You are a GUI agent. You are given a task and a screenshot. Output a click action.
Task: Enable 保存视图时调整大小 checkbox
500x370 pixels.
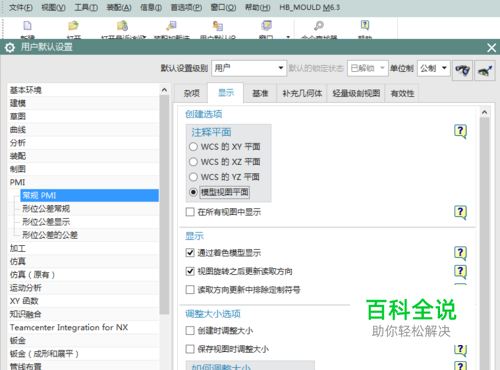click(190, 349)
